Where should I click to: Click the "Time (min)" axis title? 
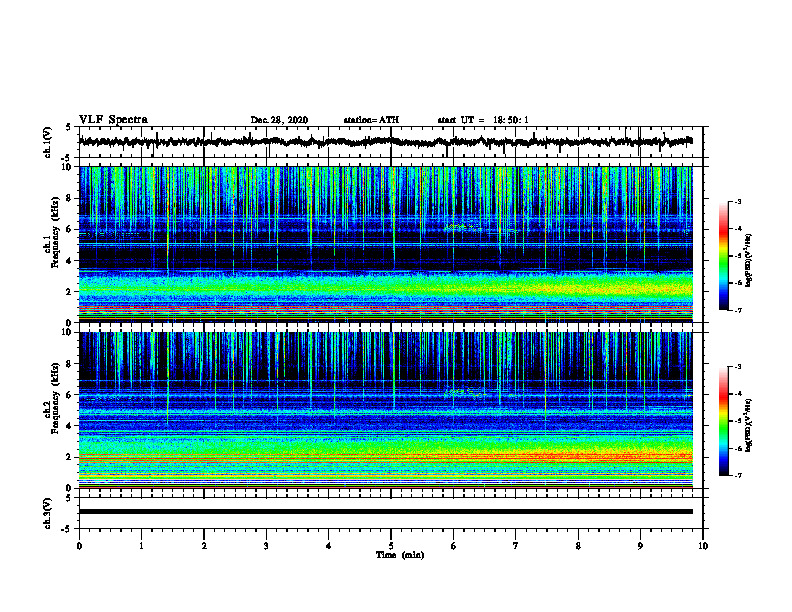coord(400,555)
